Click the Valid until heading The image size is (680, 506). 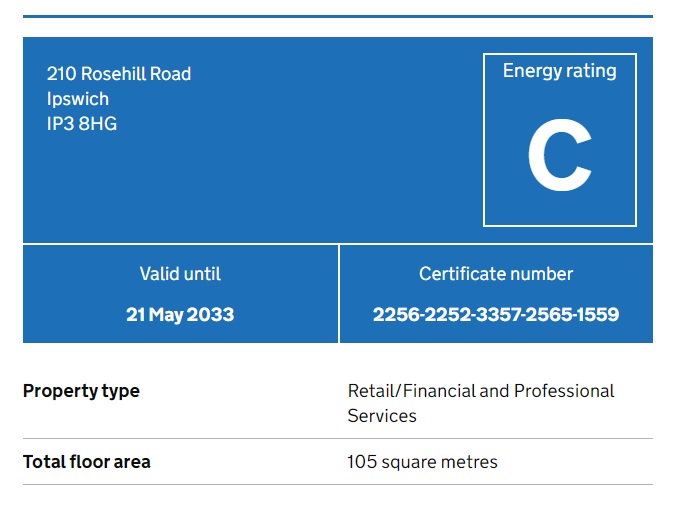180,274
